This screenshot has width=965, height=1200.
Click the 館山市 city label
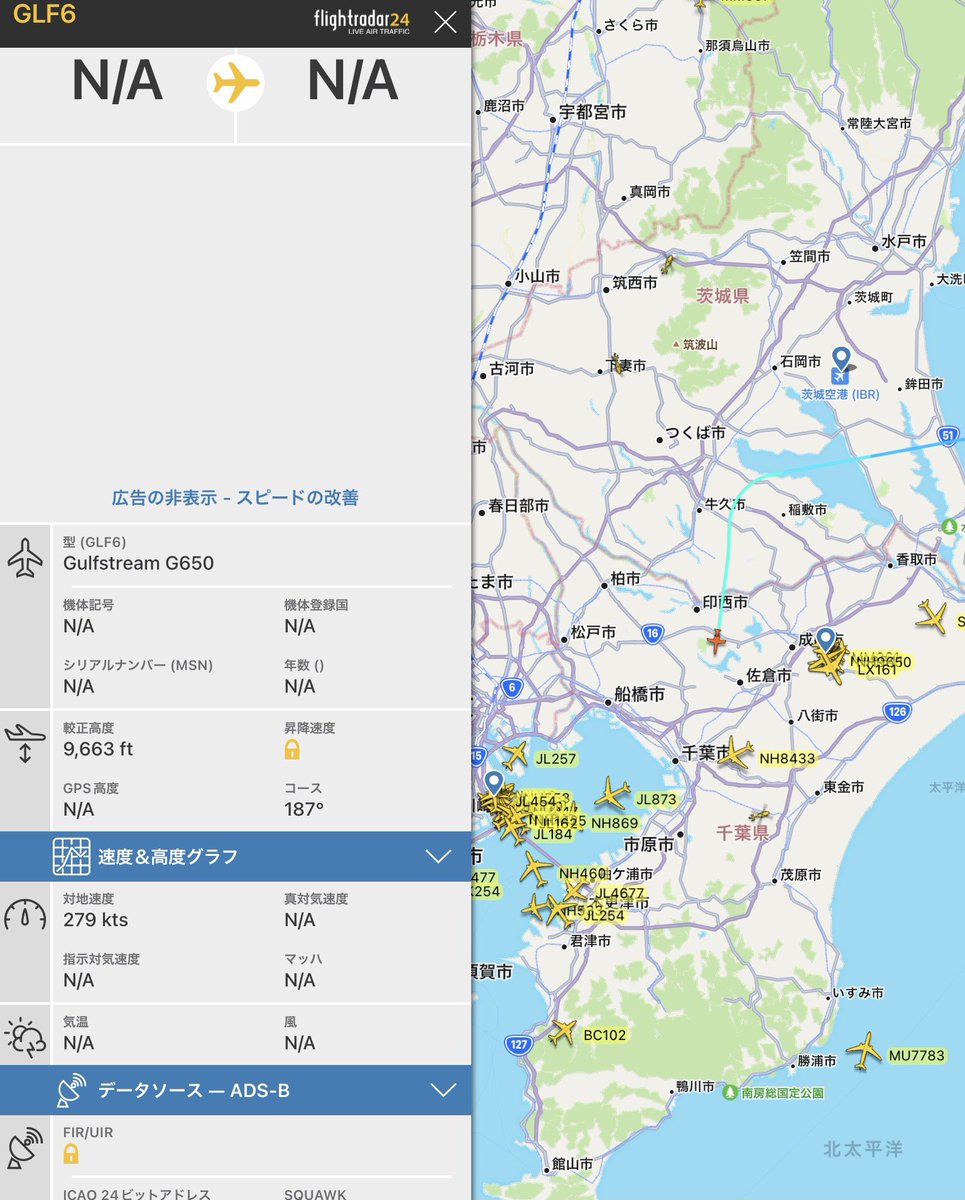coord(571,1164)
